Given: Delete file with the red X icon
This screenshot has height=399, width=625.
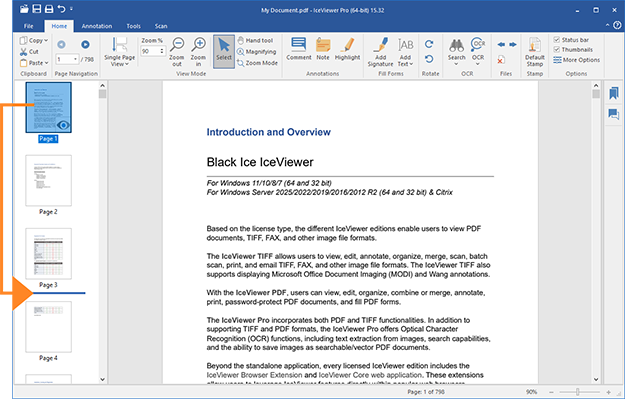Looking at the screenshot, I should click(501, 60).
